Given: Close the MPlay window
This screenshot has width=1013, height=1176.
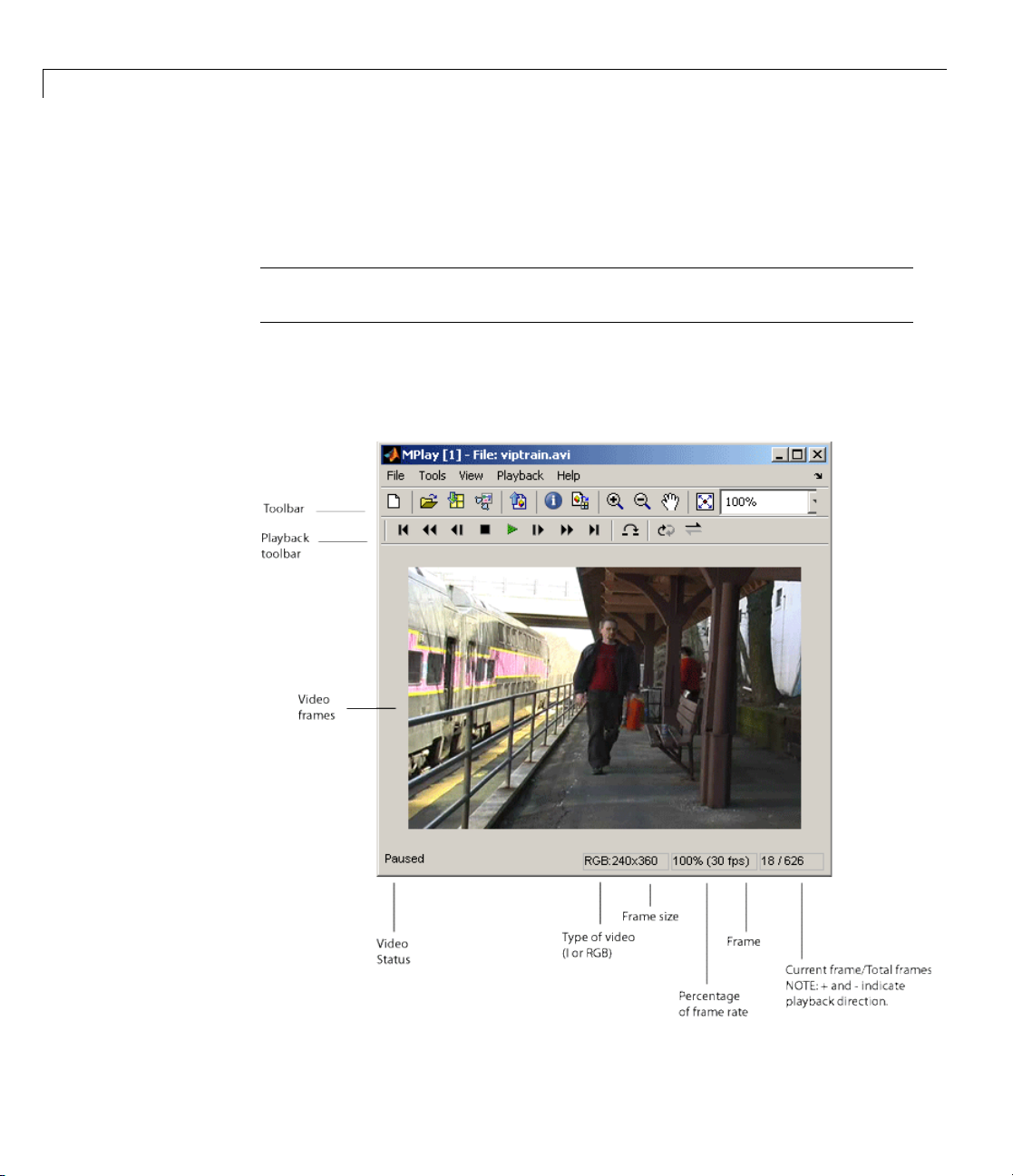Looking at the screenshot, I should 817,455.
